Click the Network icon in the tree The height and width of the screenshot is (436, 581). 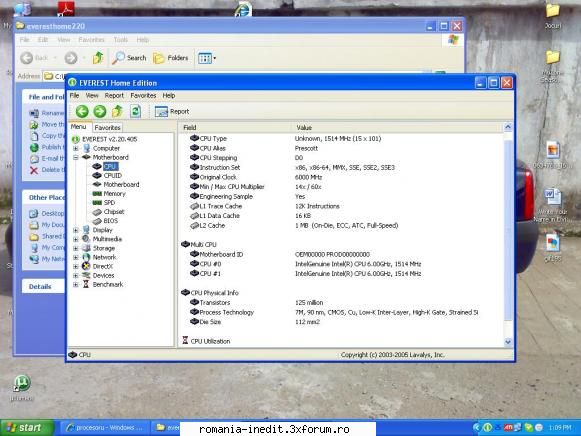(x=86, y=257)
